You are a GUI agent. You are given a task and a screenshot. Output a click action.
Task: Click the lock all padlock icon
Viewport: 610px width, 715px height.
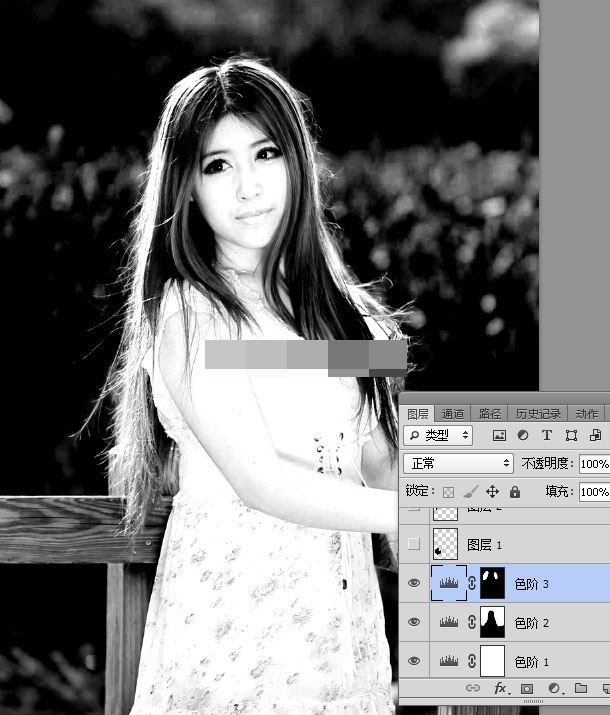514,492
